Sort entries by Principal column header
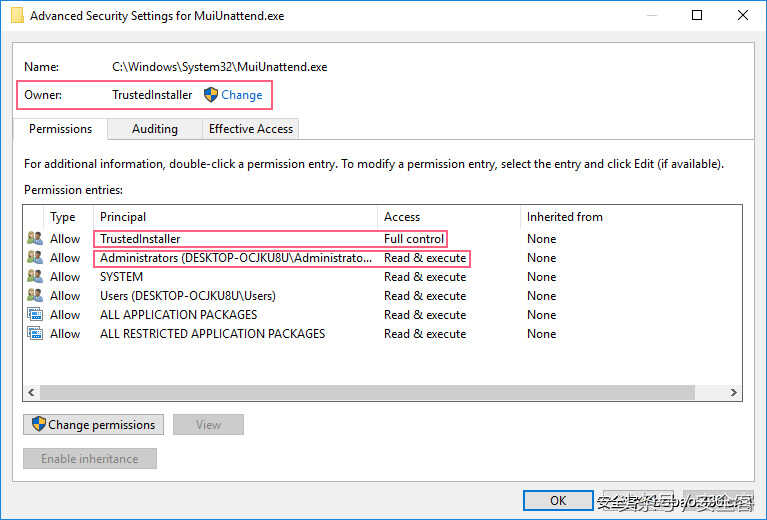This screenshot has height=520, width=767. [123, 217]
